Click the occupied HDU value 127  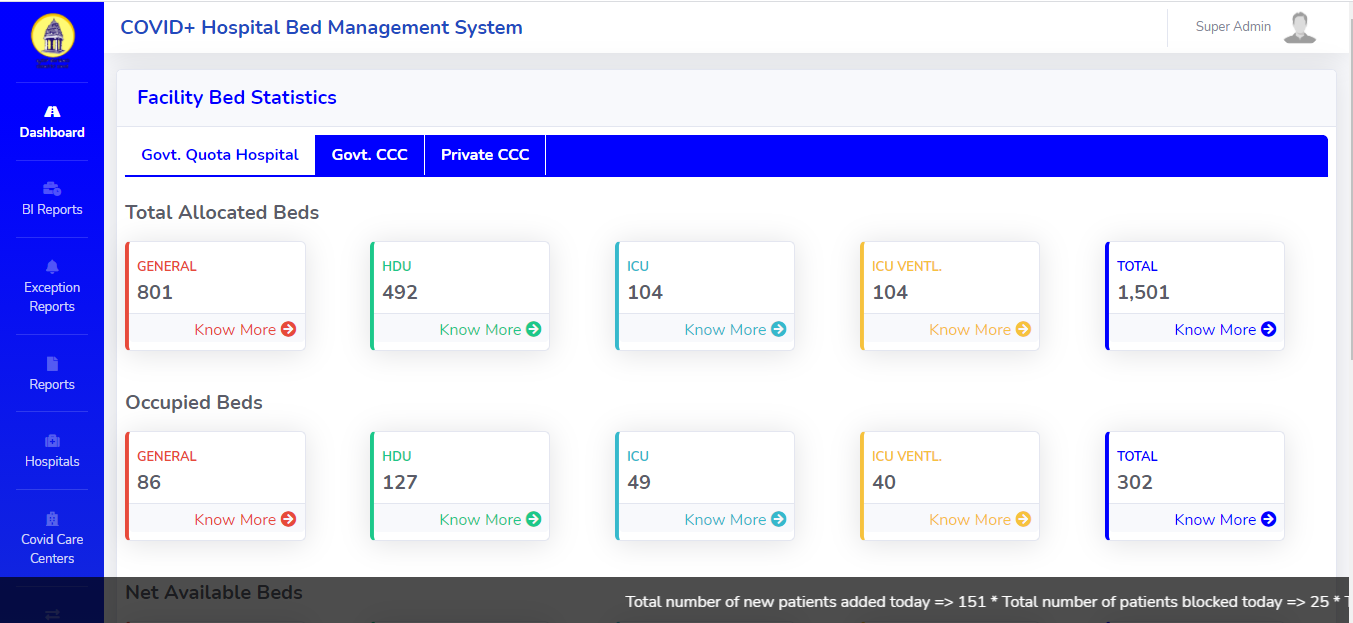click(x=400, y=482)
